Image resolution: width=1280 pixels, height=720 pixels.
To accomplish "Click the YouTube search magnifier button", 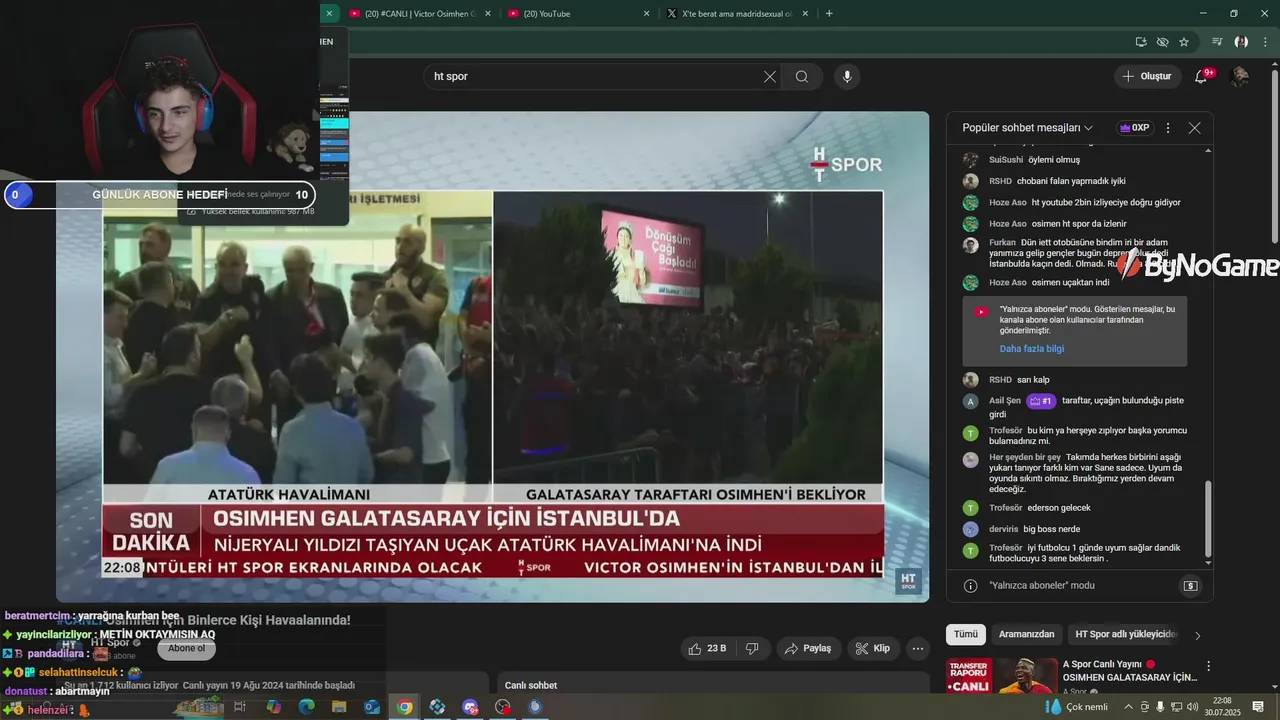I will tap(802, 77).
